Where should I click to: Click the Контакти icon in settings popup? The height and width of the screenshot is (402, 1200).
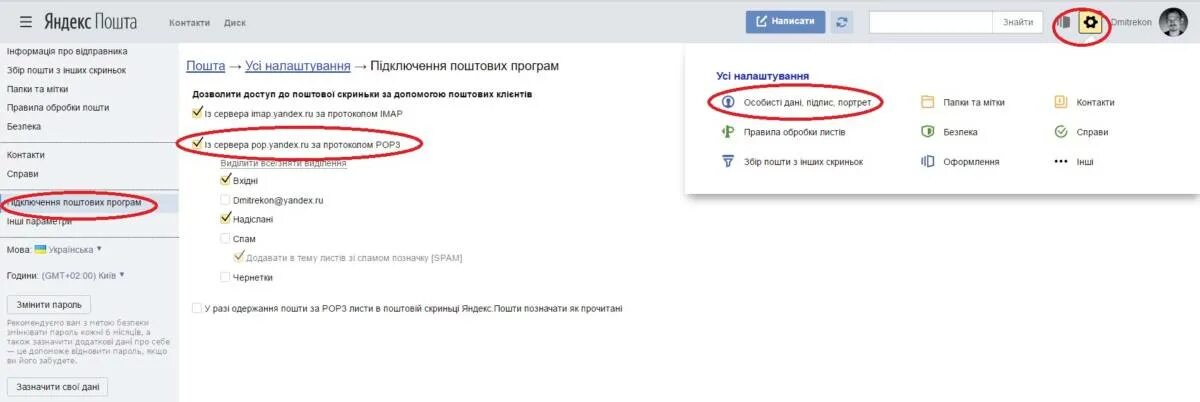(1061, 102)
